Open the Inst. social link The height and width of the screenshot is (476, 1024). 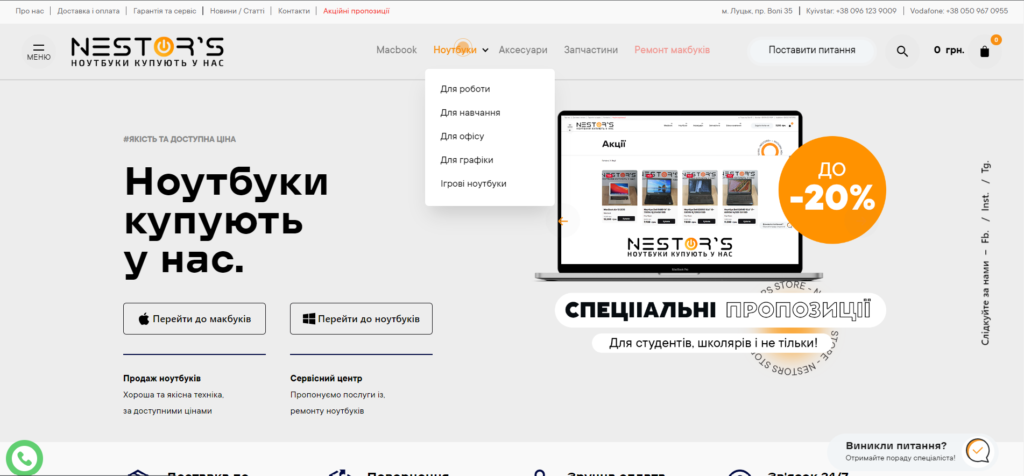(x=985, y=202)
